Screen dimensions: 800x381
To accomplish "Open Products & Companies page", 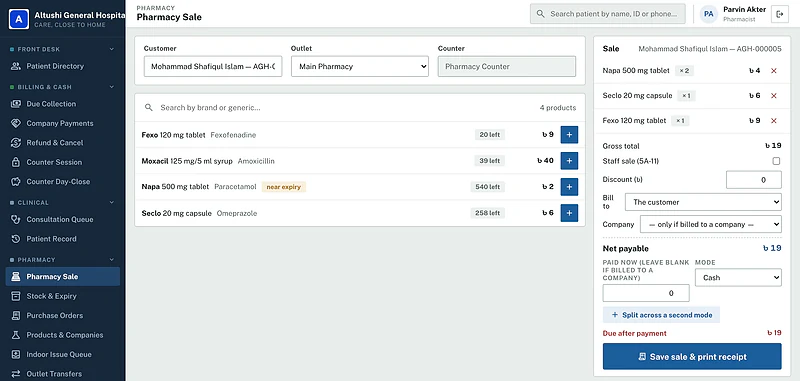I will (63, 335).
